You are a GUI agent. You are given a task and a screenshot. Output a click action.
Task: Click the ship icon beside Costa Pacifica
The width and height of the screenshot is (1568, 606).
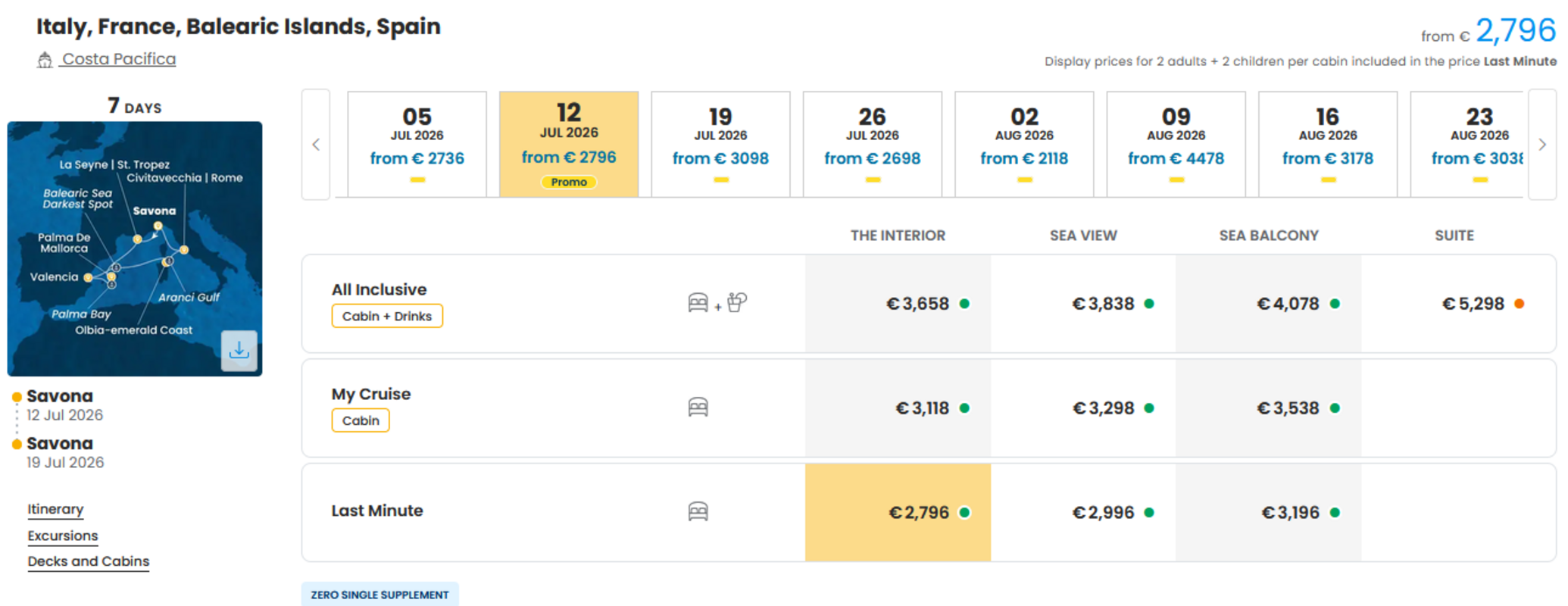coord(45,60)
